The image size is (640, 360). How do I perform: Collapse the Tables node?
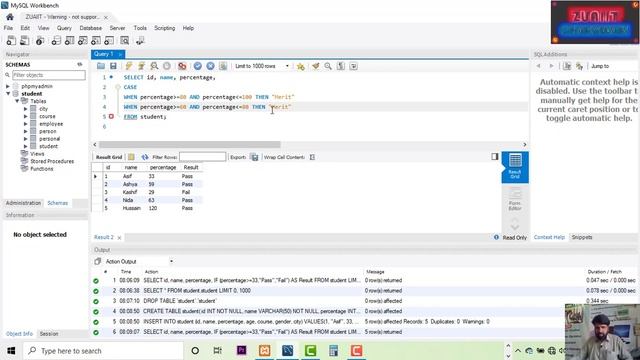(x=17, y=101)
